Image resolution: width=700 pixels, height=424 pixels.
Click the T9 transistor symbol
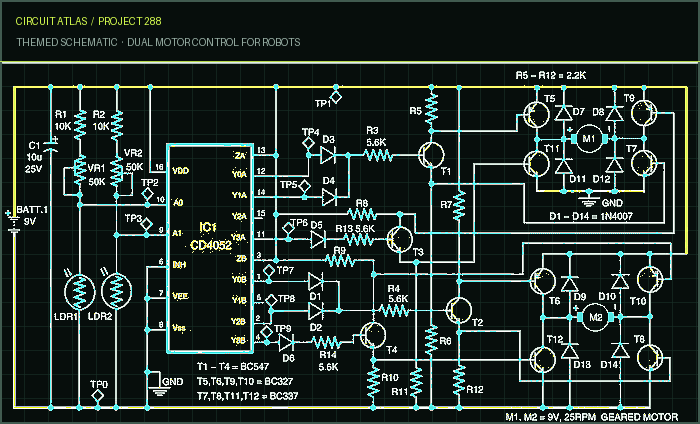644,113
